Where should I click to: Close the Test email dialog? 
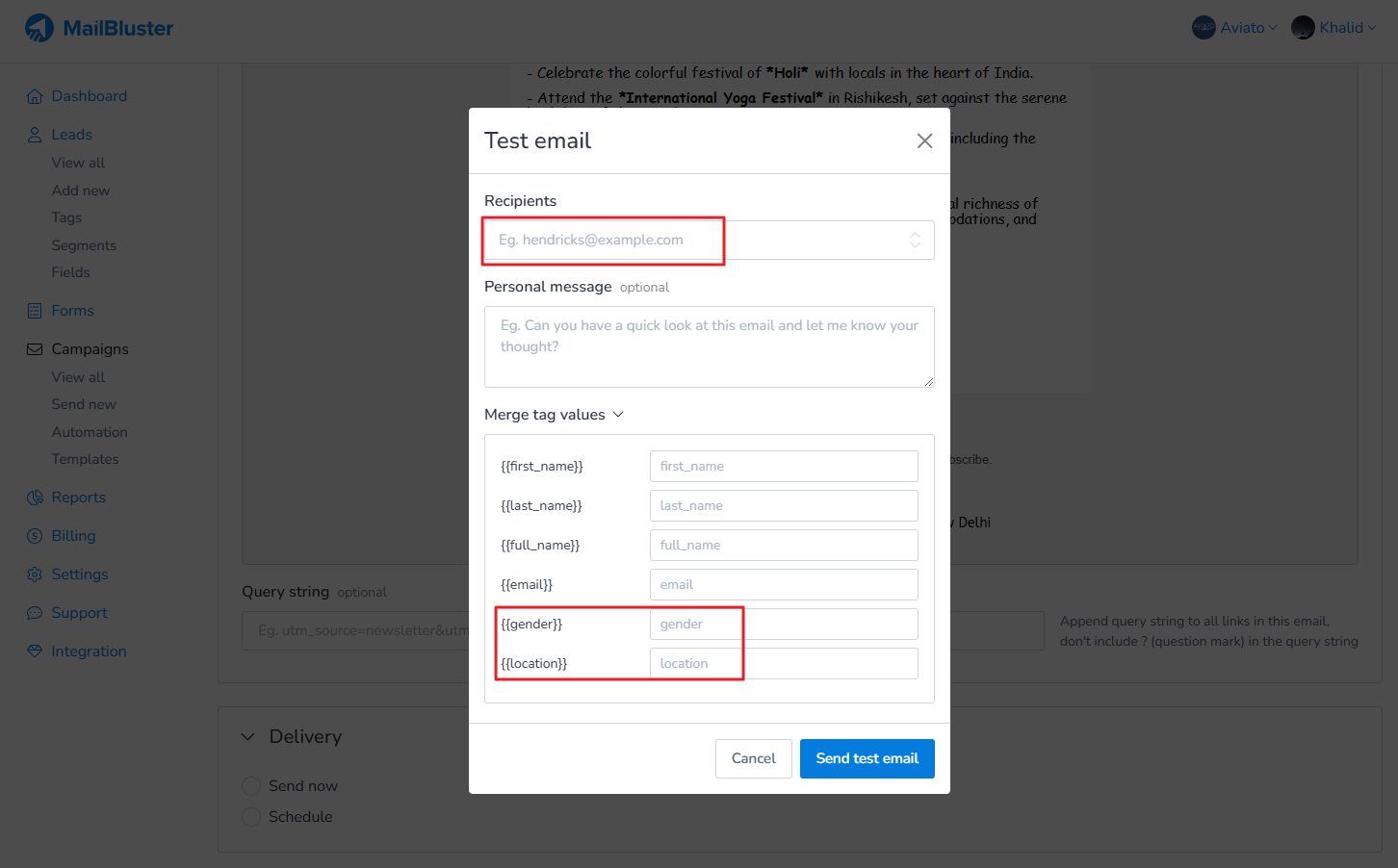pyautogui.click(x=924, y=140)
